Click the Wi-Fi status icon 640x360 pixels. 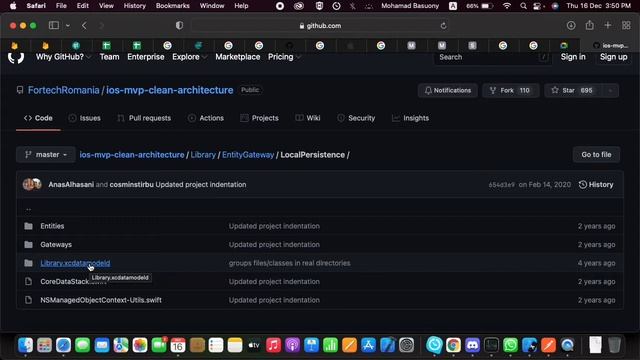pos(507,6)
